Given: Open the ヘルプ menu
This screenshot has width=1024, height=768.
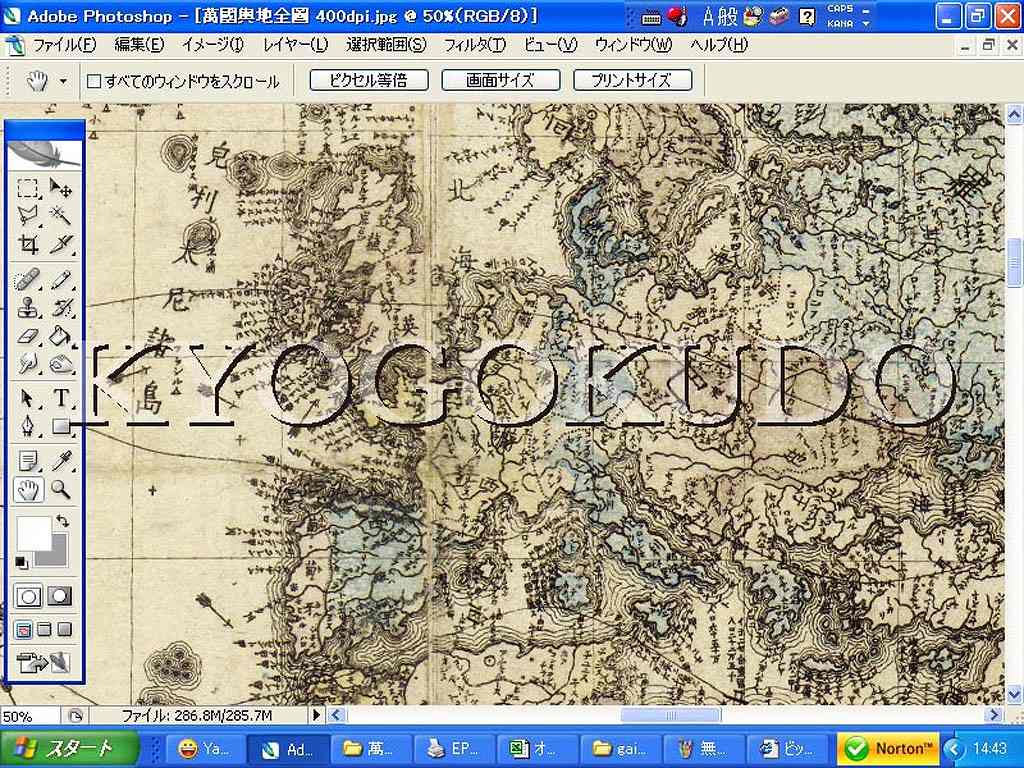Looking at the screenshot, I should [x=719, y=45].
